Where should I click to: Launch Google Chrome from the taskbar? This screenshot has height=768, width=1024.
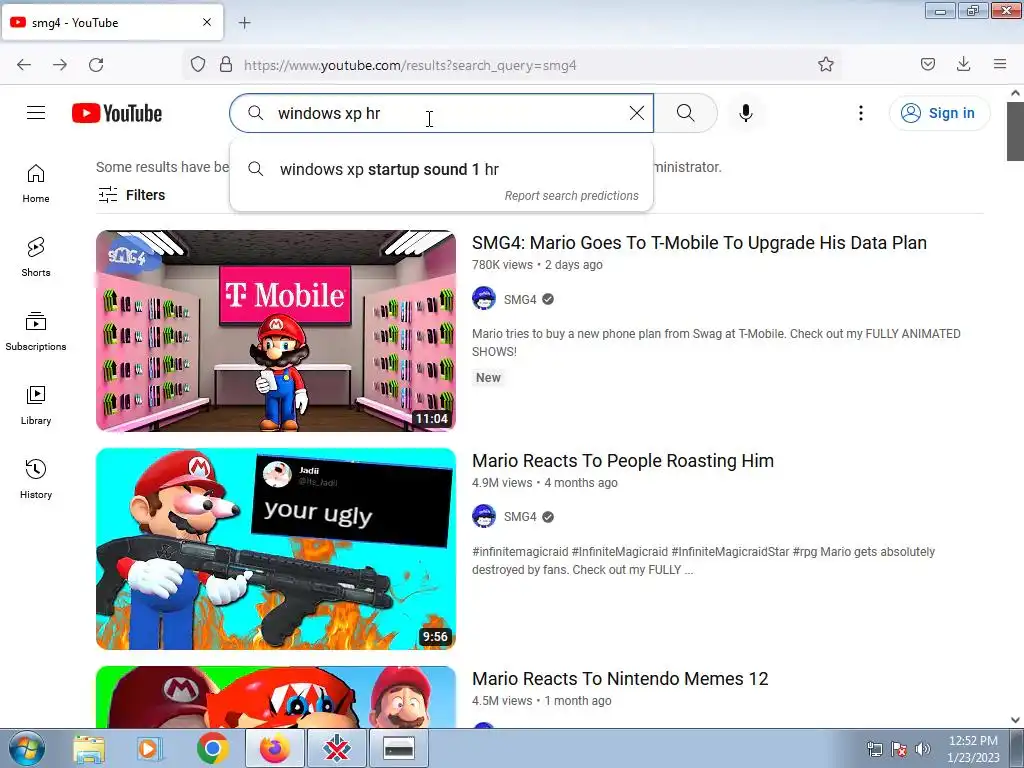click(213, 749)
